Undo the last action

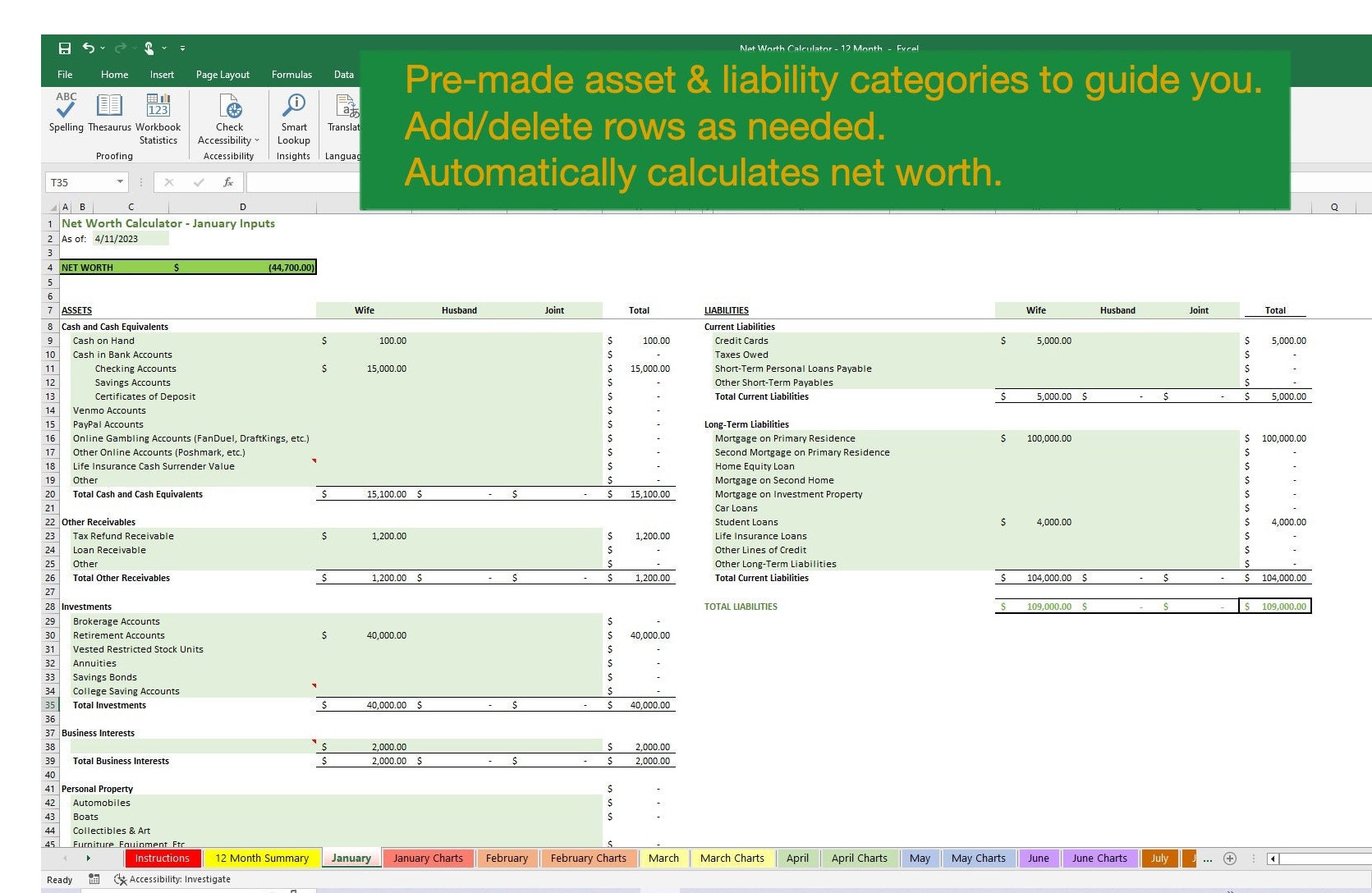point(89,48)
